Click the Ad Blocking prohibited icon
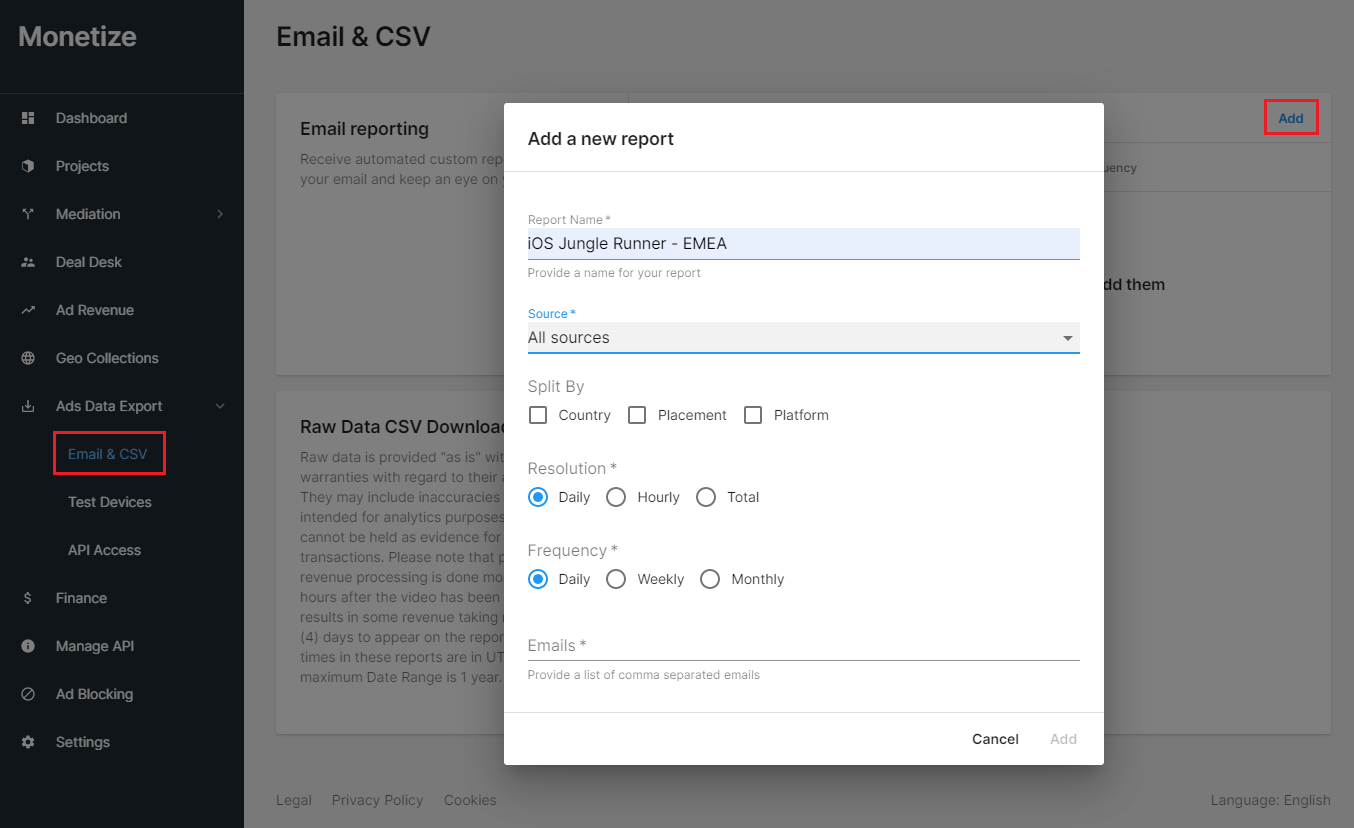Screen dimensions: 1354x828 coord(28,694)
